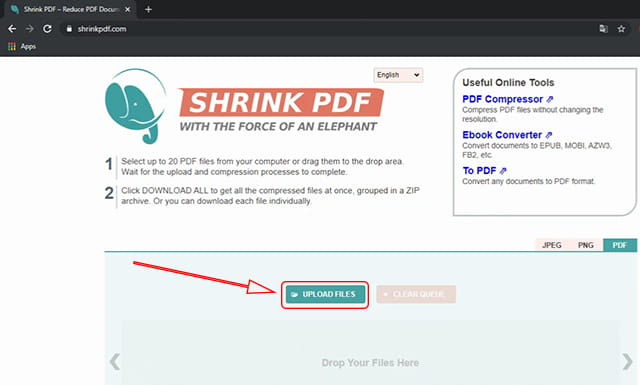The image size is (640, 385).
Task: Open the To PDF link
Action: click(484, 171)
